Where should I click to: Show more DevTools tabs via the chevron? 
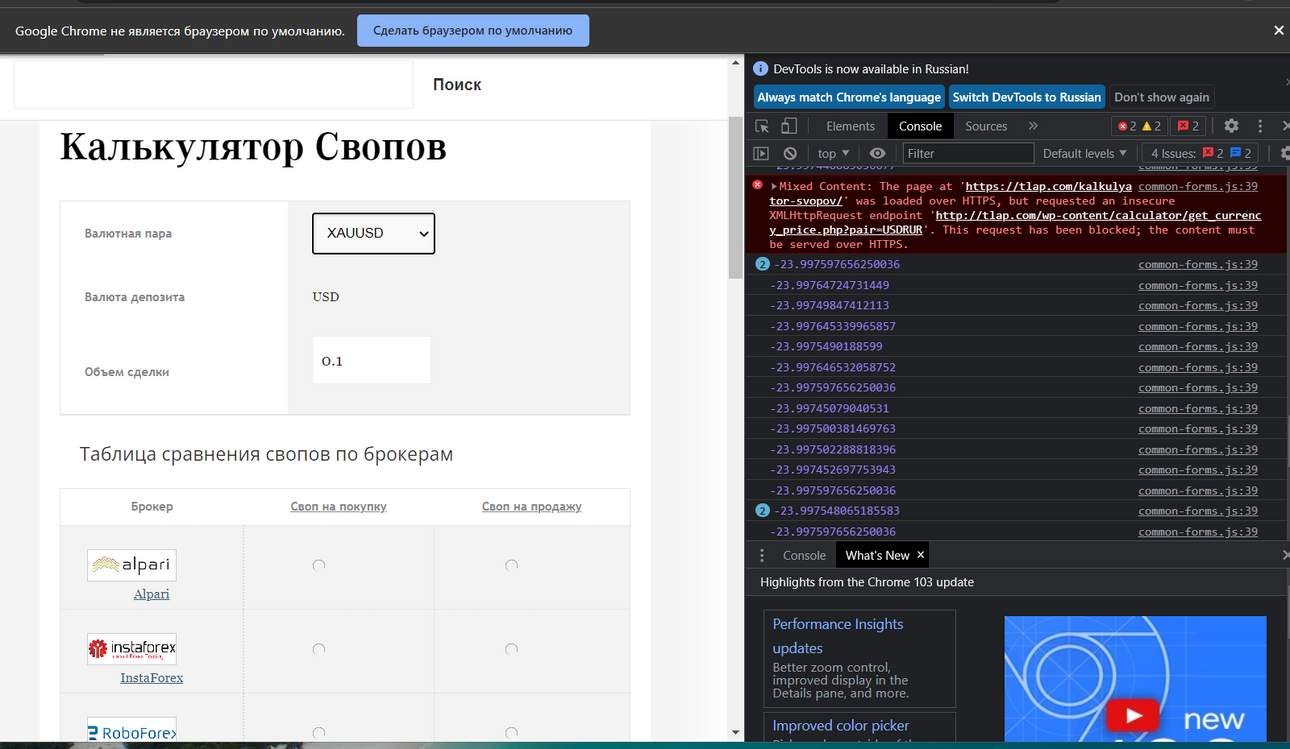point(1033,126)
